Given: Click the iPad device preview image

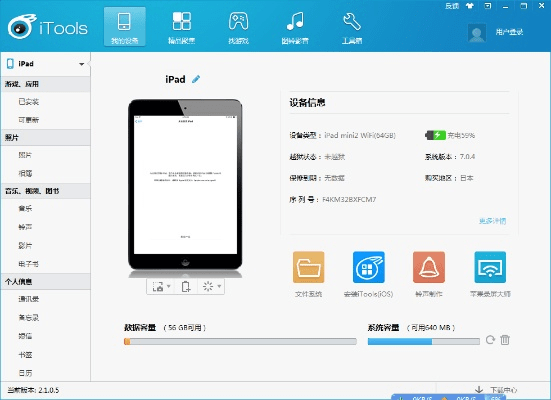Looking at the screenshot, I should click(x=185, y=185).
